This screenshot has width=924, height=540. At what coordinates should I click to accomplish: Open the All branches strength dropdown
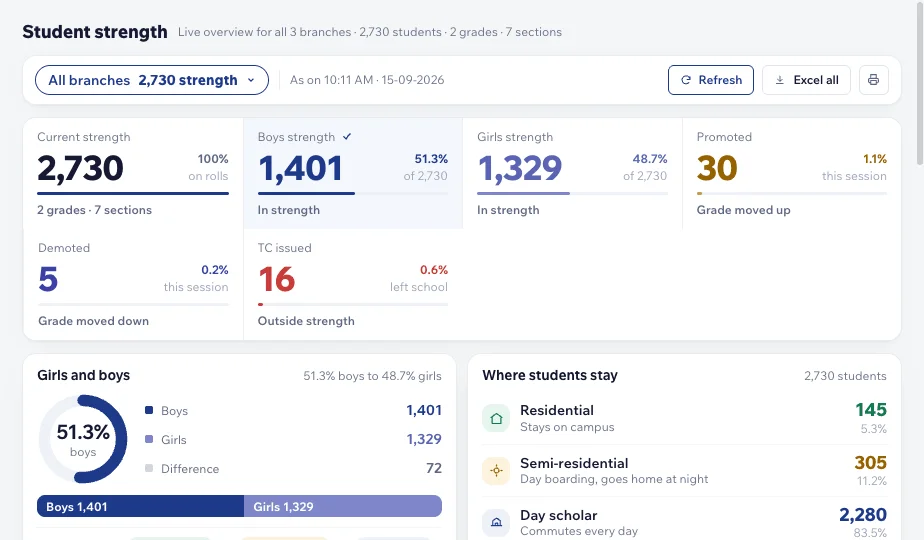[151, 80]
